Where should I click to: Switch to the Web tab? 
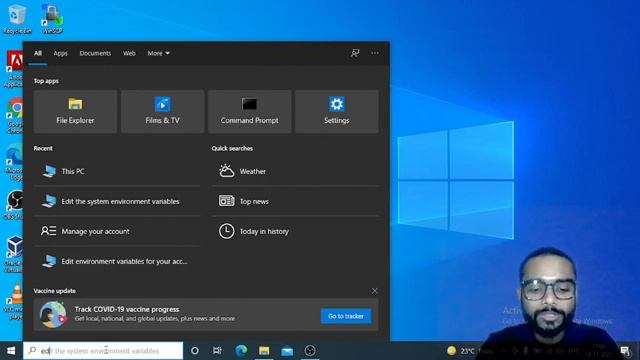pos(129,53)
